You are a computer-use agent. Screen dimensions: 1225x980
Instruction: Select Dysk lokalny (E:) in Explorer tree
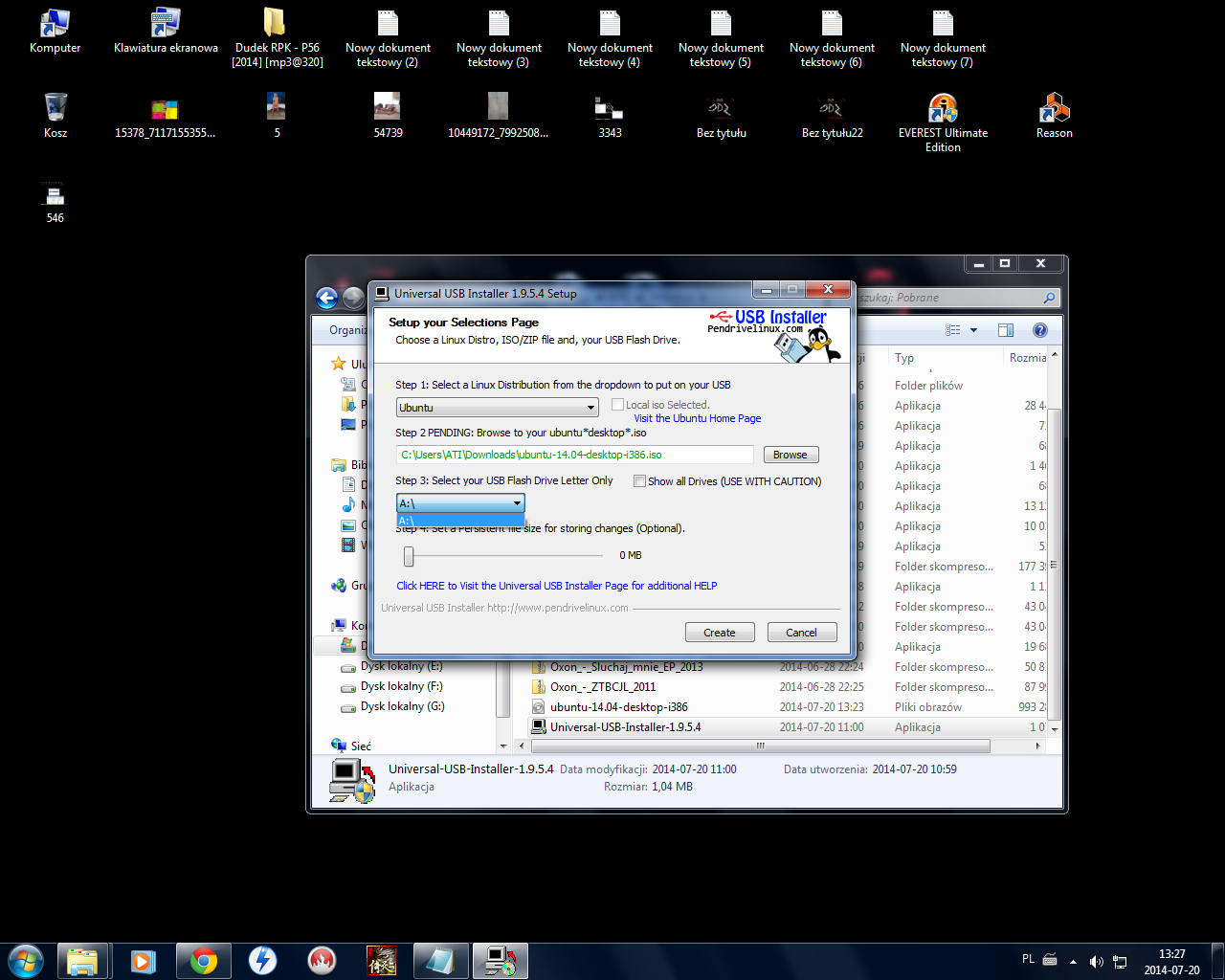(x=392, y=666)
